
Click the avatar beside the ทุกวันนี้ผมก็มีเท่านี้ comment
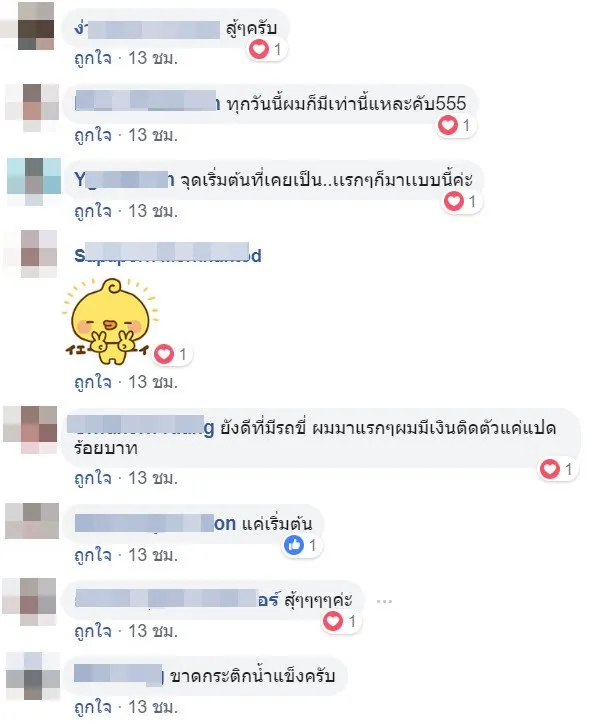32,108
